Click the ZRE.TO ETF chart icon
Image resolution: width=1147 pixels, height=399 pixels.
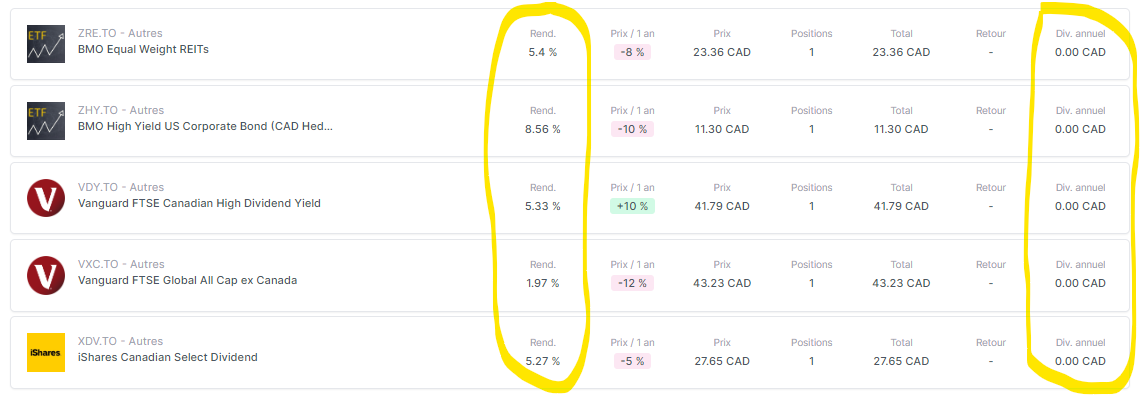(46, 44)
